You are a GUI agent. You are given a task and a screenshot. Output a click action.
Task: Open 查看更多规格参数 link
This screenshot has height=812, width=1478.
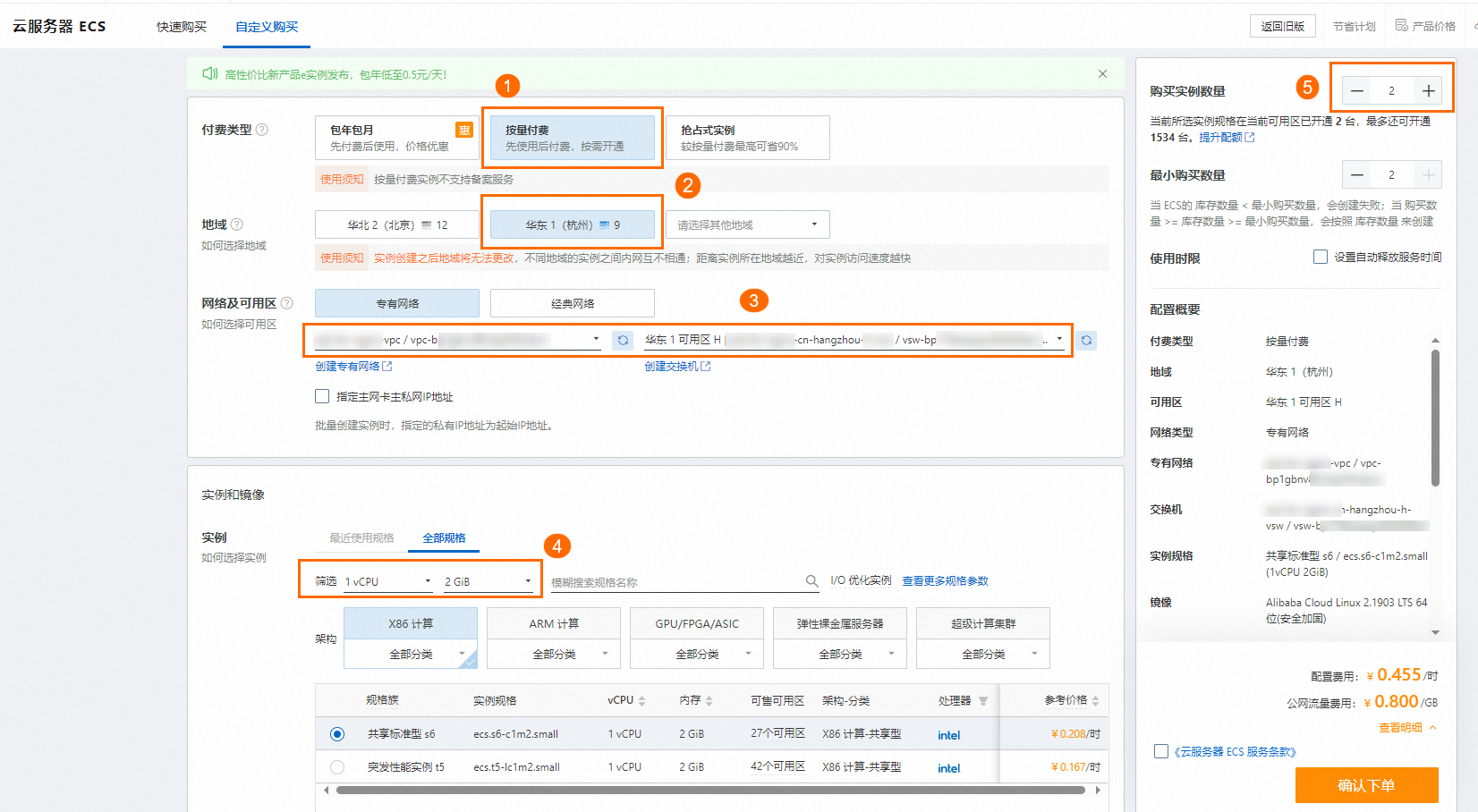pyautogui.click(x=945, y=581)
